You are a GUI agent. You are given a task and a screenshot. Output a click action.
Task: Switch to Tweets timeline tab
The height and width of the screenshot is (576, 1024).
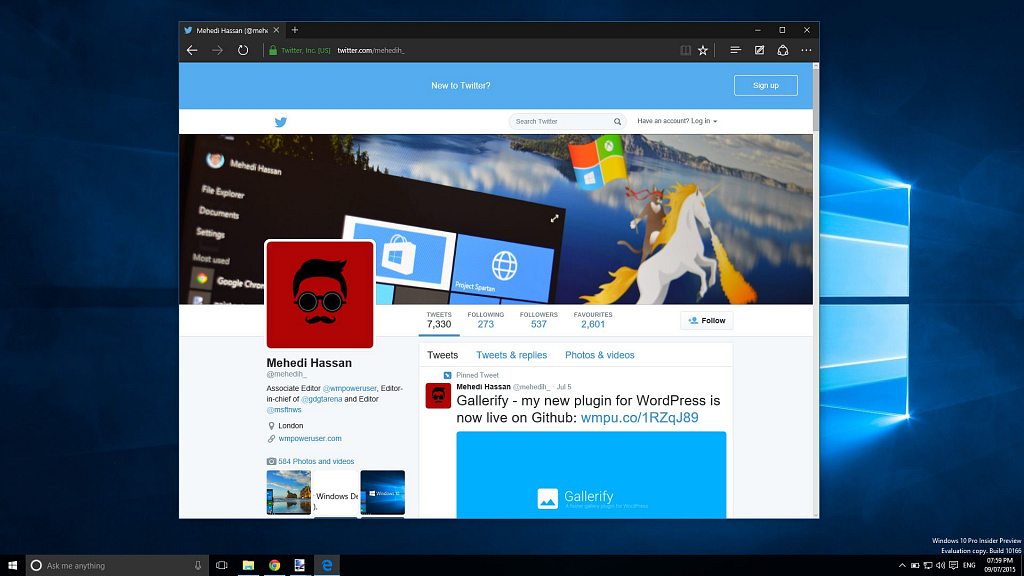click(442, 355)
